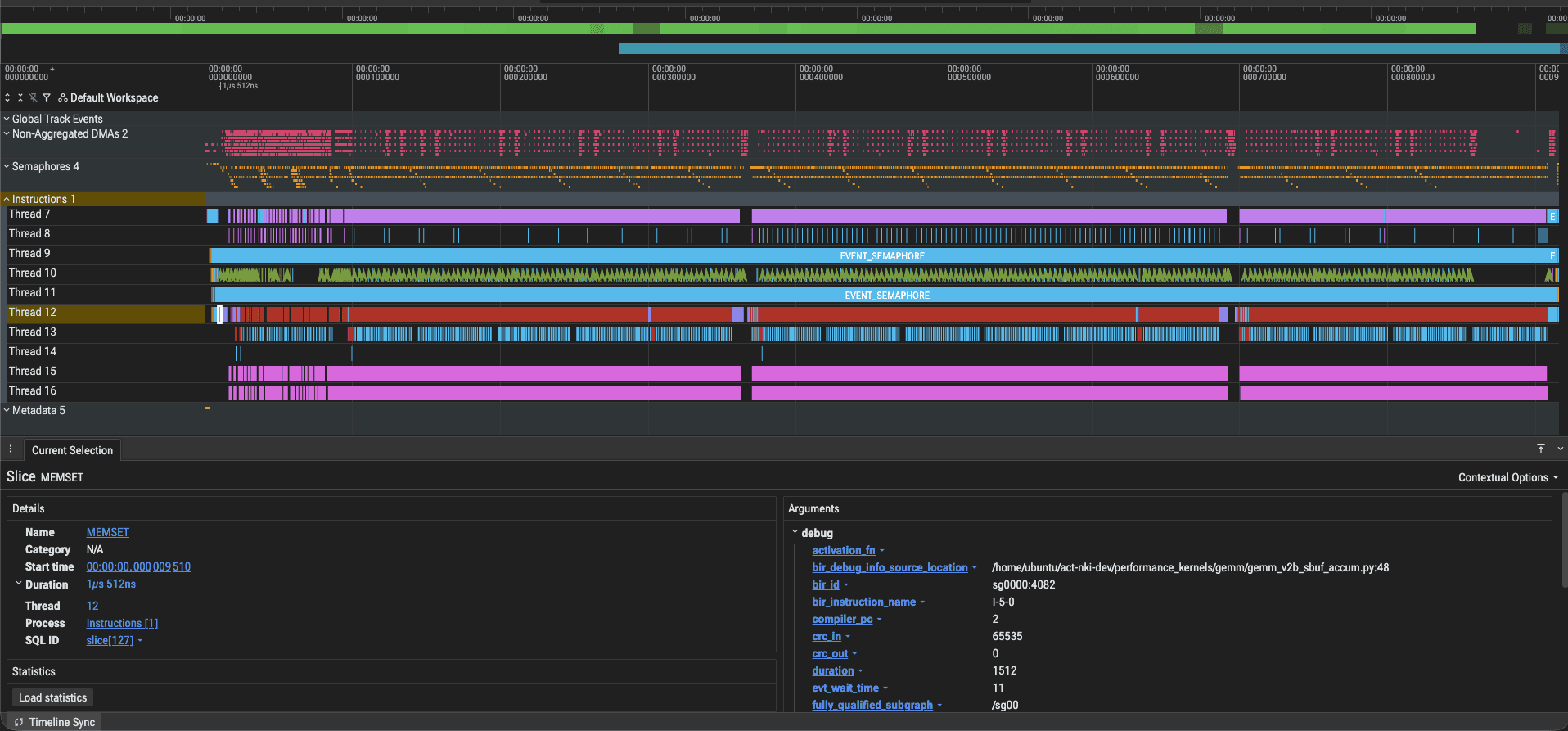Move details panel to top arrow icon

click(1541, 449)
